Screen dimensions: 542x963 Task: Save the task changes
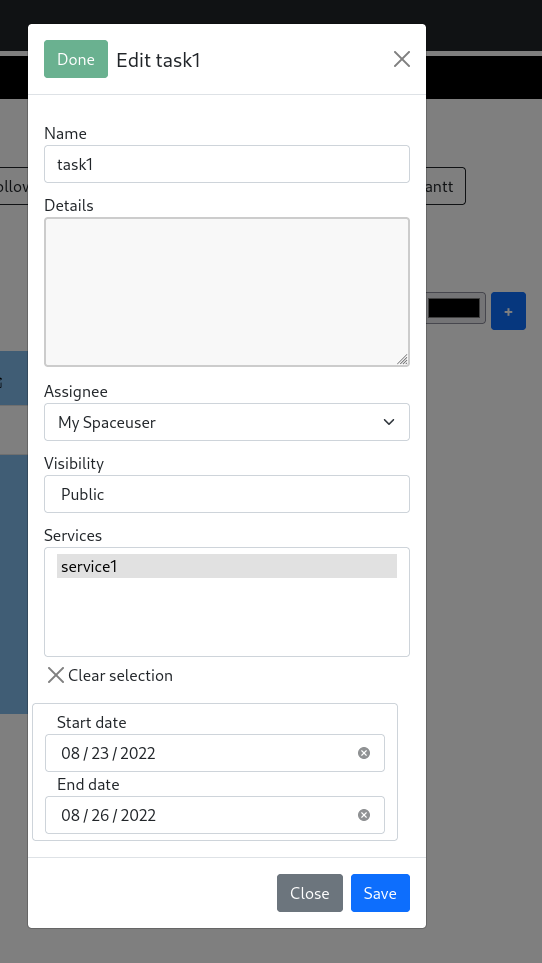[x=380, y=893]
